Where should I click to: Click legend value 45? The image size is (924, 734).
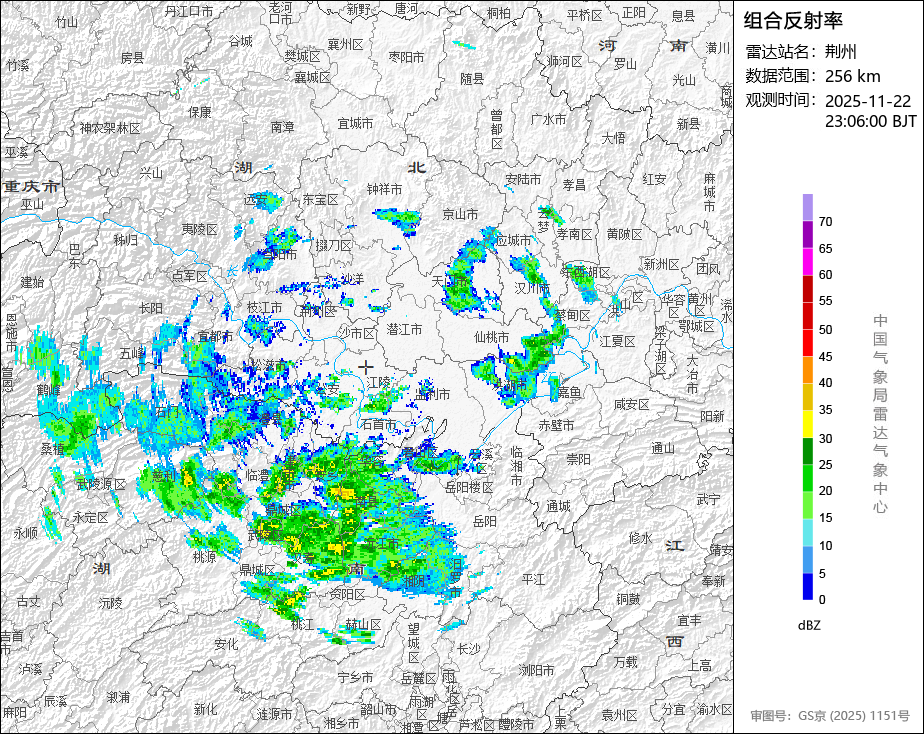click(x=825, y=356)
